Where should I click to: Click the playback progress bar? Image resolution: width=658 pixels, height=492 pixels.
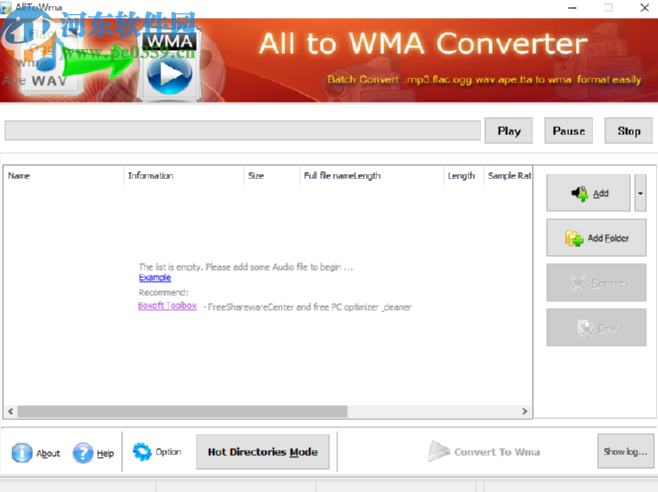pyautogui.click(x=243, y=131)
